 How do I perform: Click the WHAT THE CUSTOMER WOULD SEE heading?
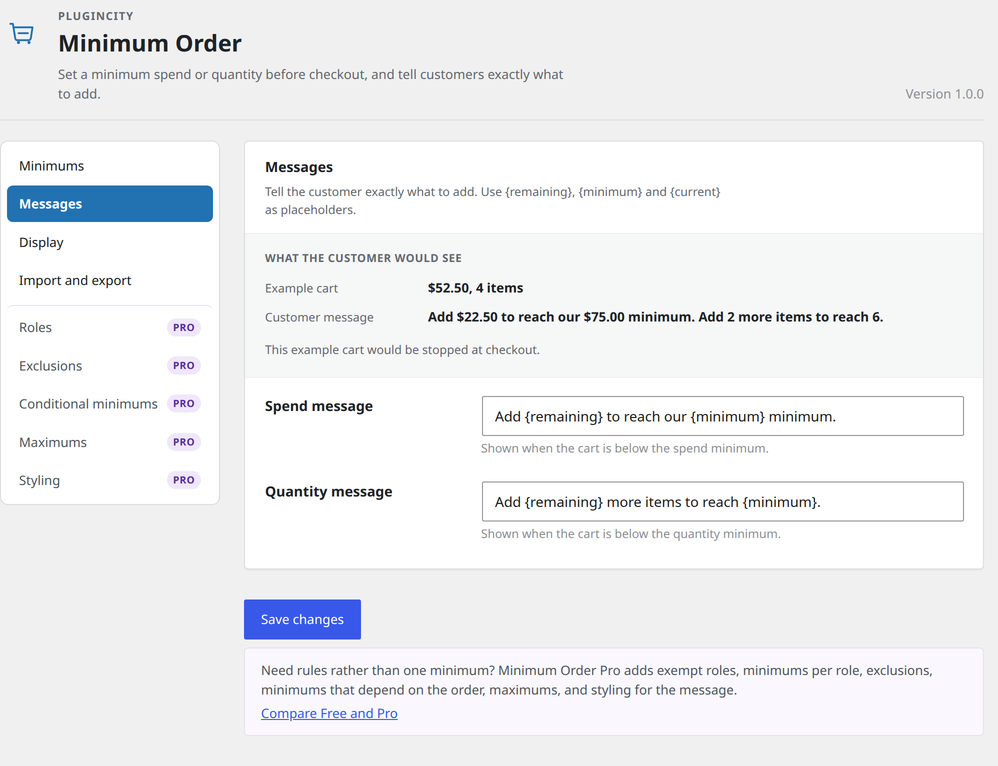click(x=363, y=258)
